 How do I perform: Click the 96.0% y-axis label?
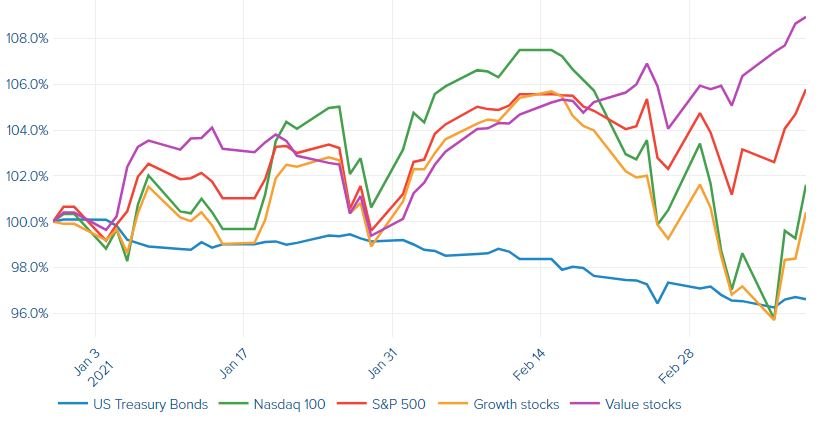(27, 313)
